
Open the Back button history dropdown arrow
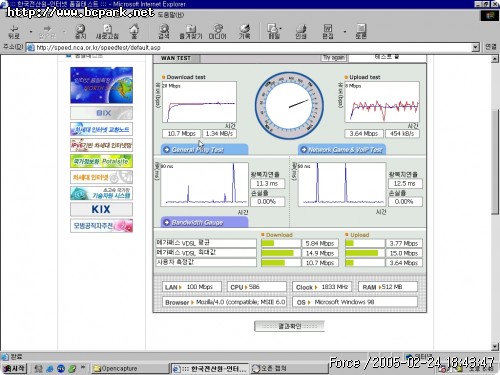tap(31, 32)
